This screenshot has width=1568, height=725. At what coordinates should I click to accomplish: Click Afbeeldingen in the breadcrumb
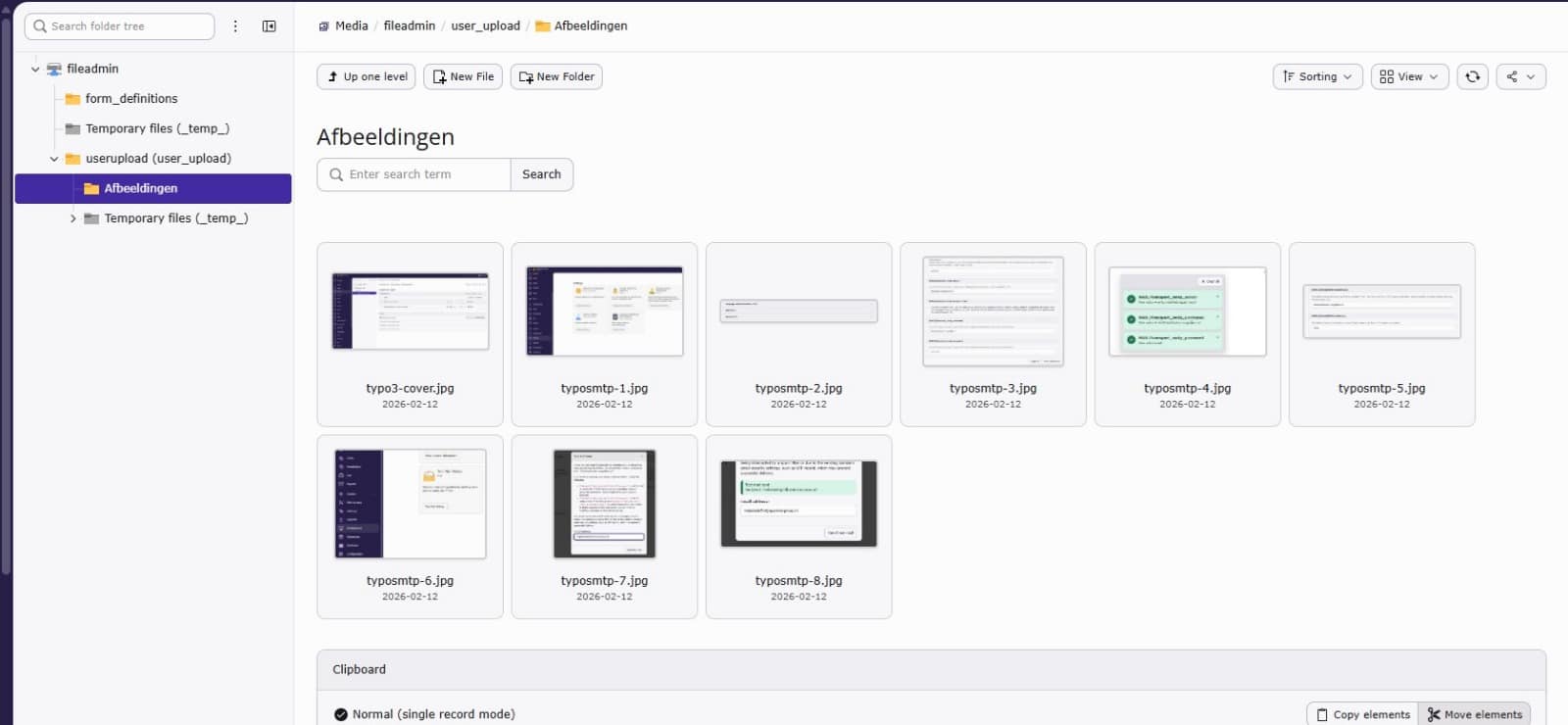tap(591, 26)
